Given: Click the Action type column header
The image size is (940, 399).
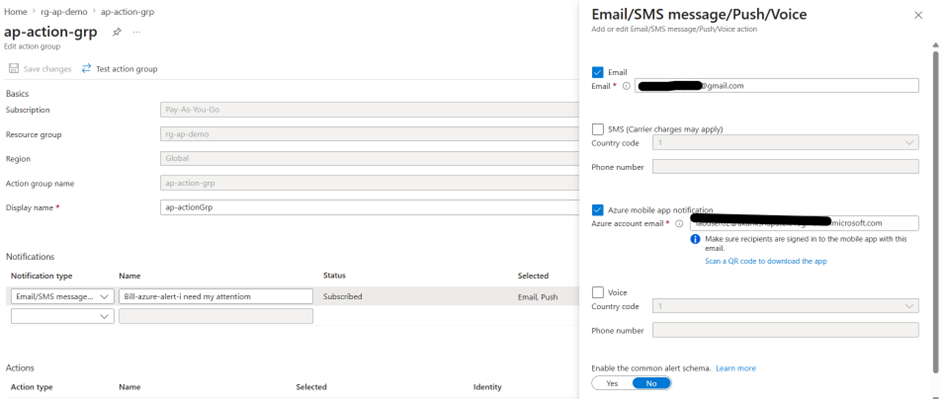Looking at the screenshot, I should (31, 387).
